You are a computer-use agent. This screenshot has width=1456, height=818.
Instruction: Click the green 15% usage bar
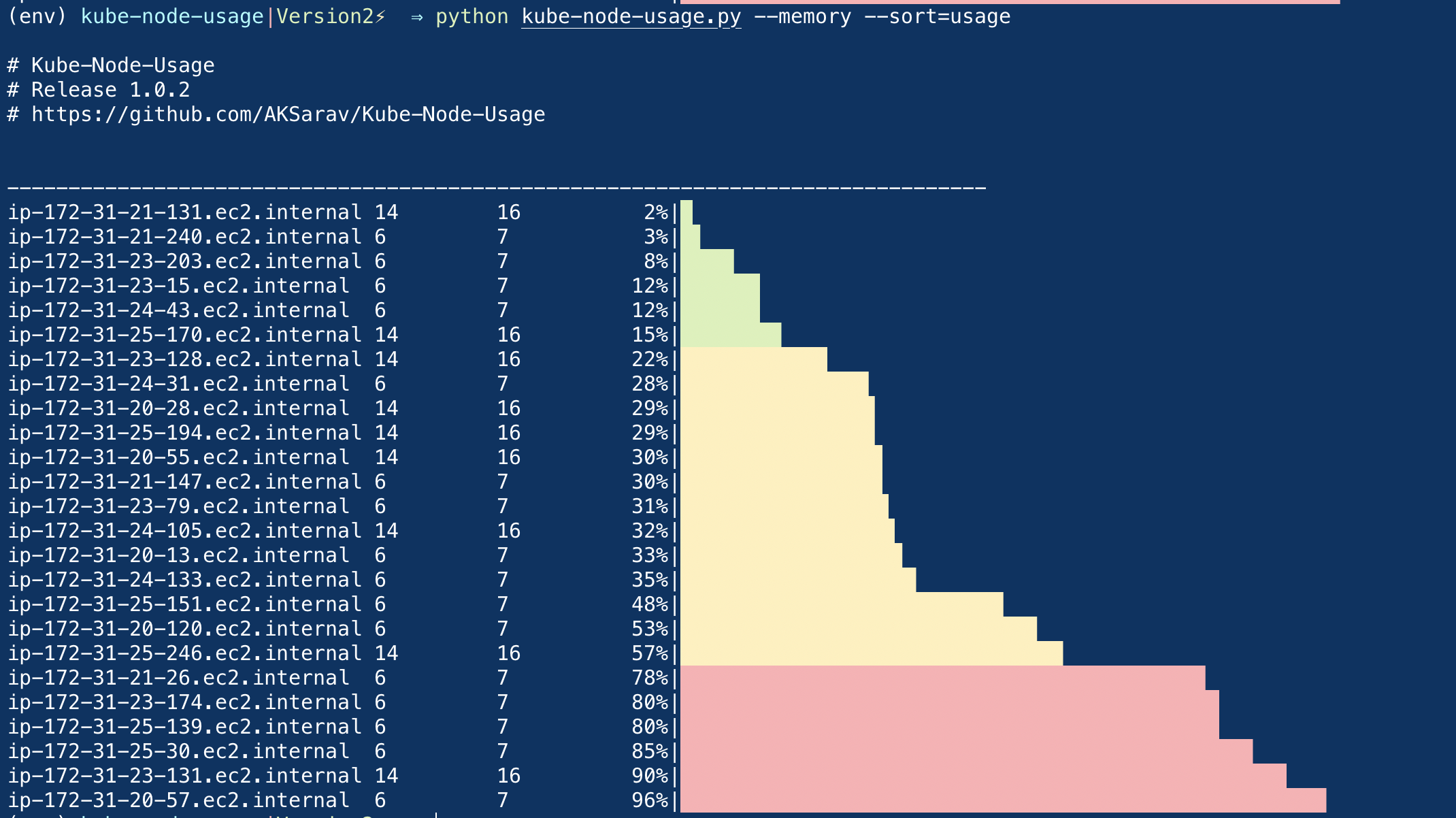[x=730, y=335]
